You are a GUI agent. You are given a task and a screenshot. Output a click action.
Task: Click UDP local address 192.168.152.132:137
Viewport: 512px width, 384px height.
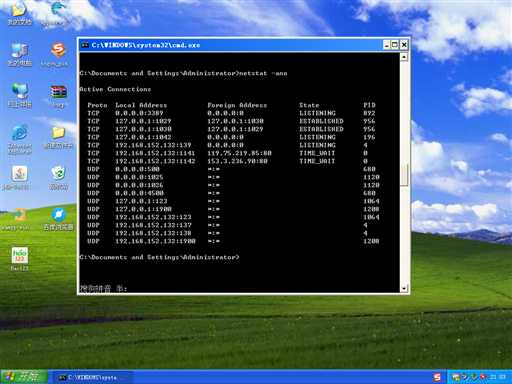tap(153, 225)
